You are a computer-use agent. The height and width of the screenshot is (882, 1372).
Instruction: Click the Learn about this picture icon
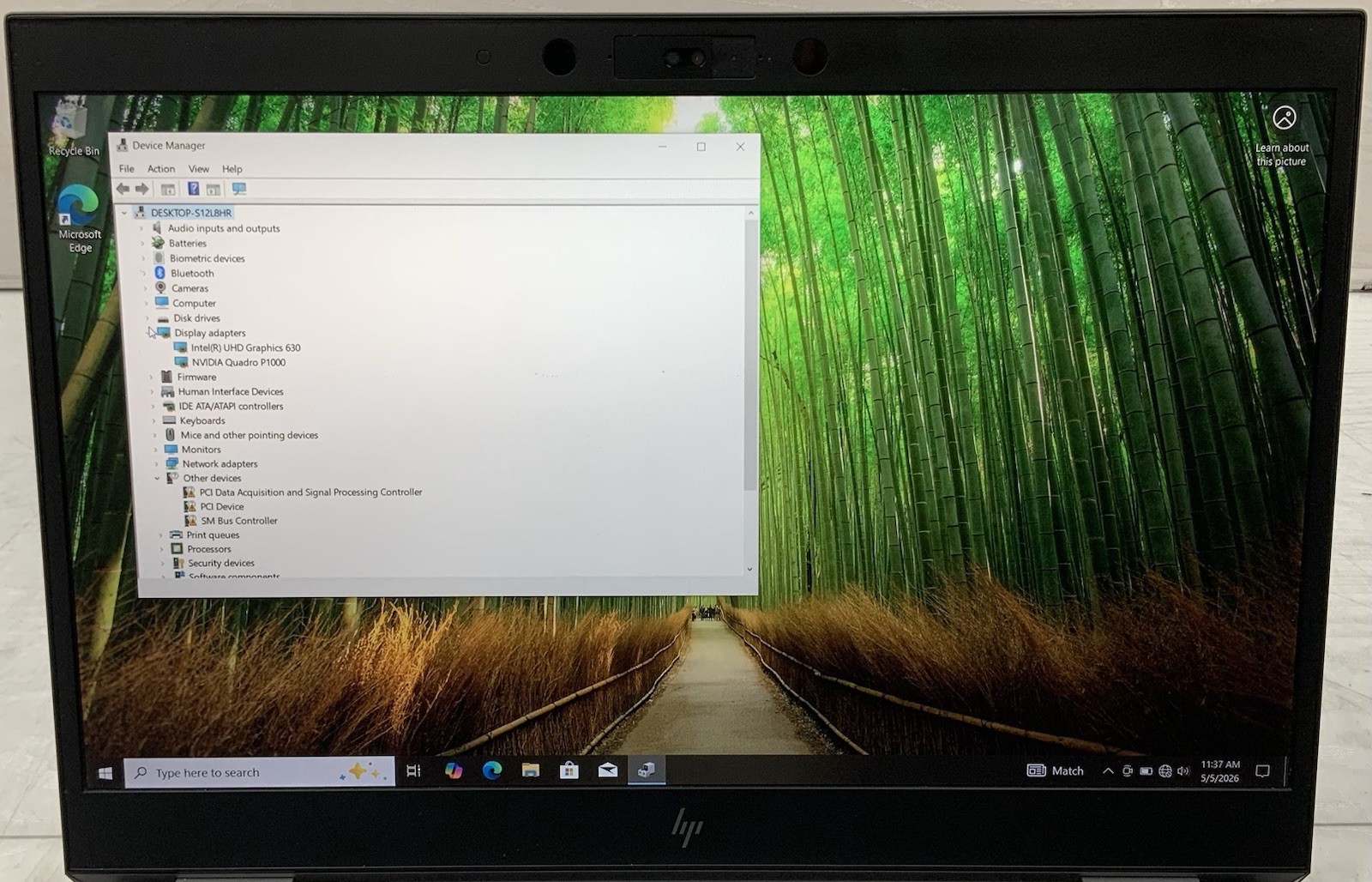pyautogui.click(x=1284, y=118)
